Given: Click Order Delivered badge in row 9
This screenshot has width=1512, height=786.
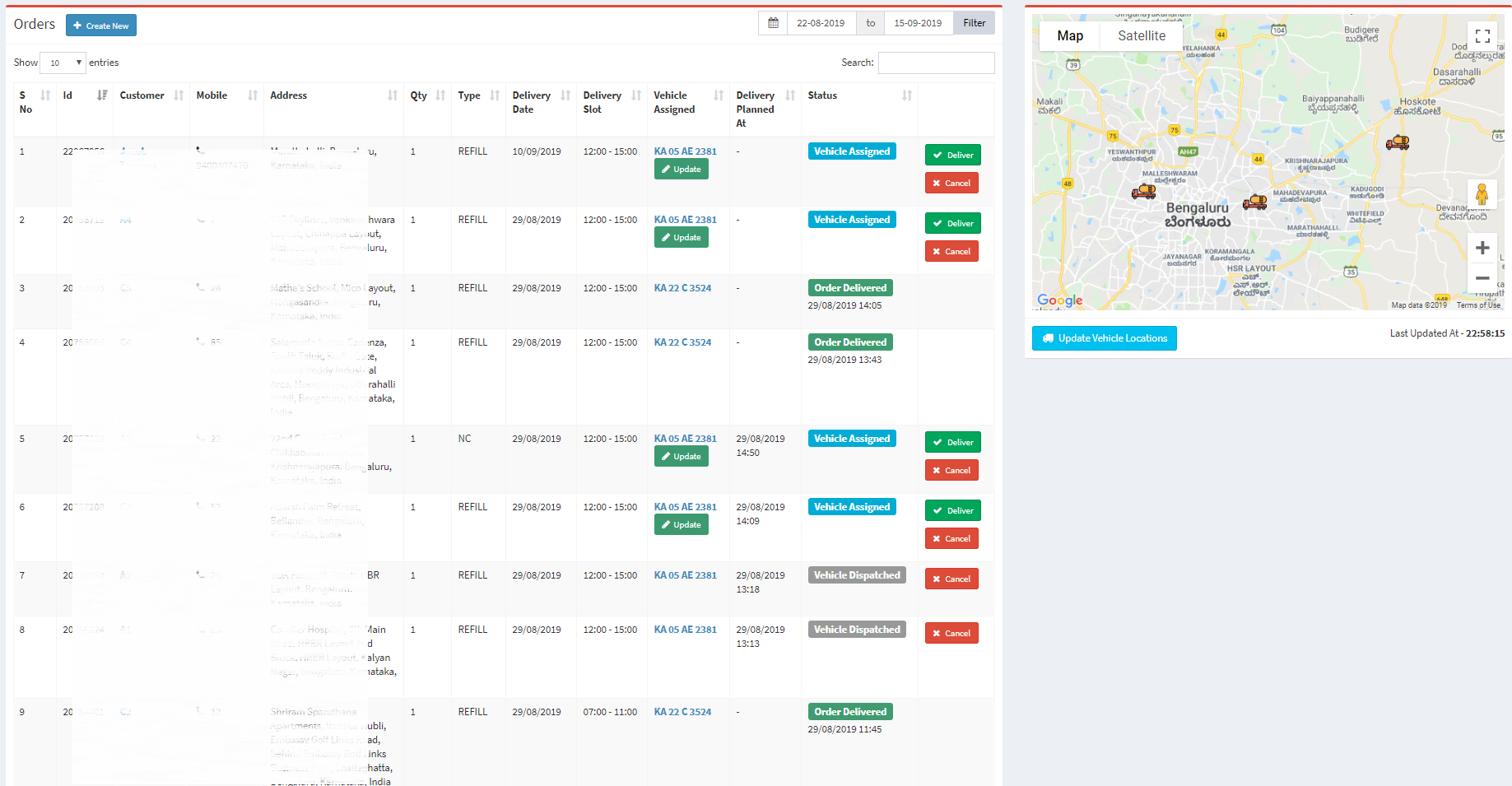Looking at the screenshot, I should (850, 712).
